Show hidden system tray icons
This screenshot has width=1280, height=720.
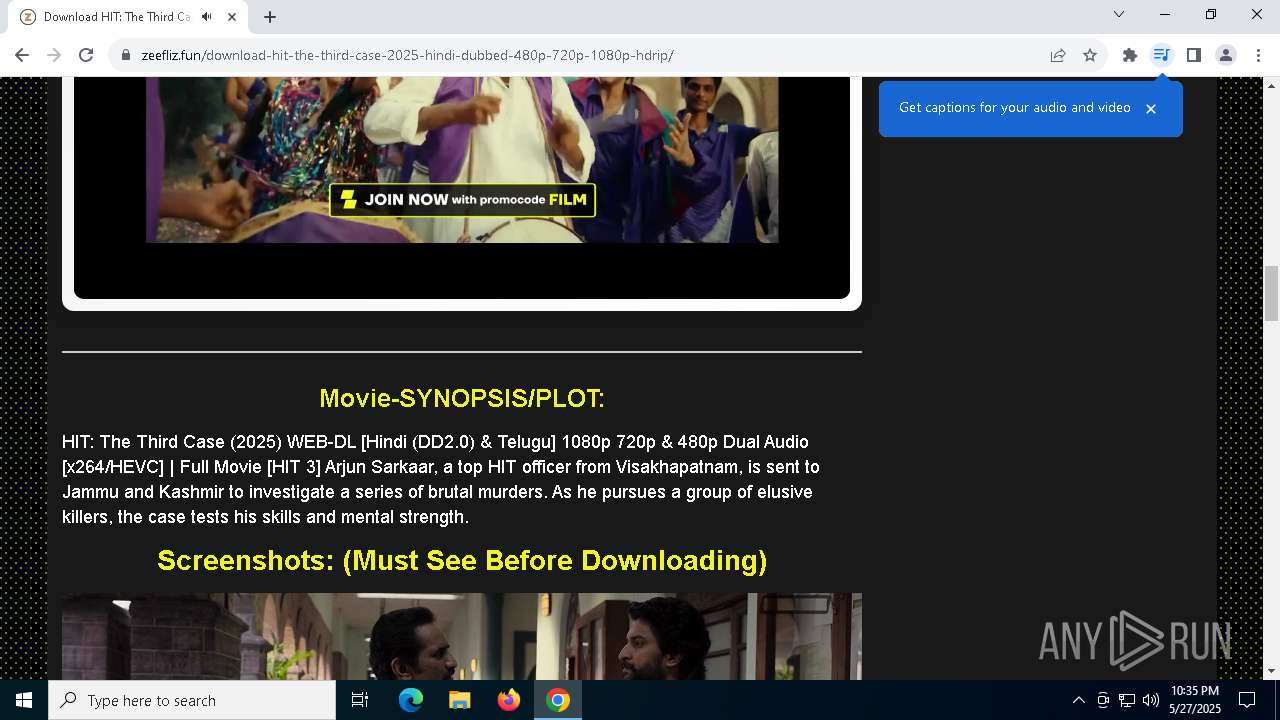pos(1078,700)
